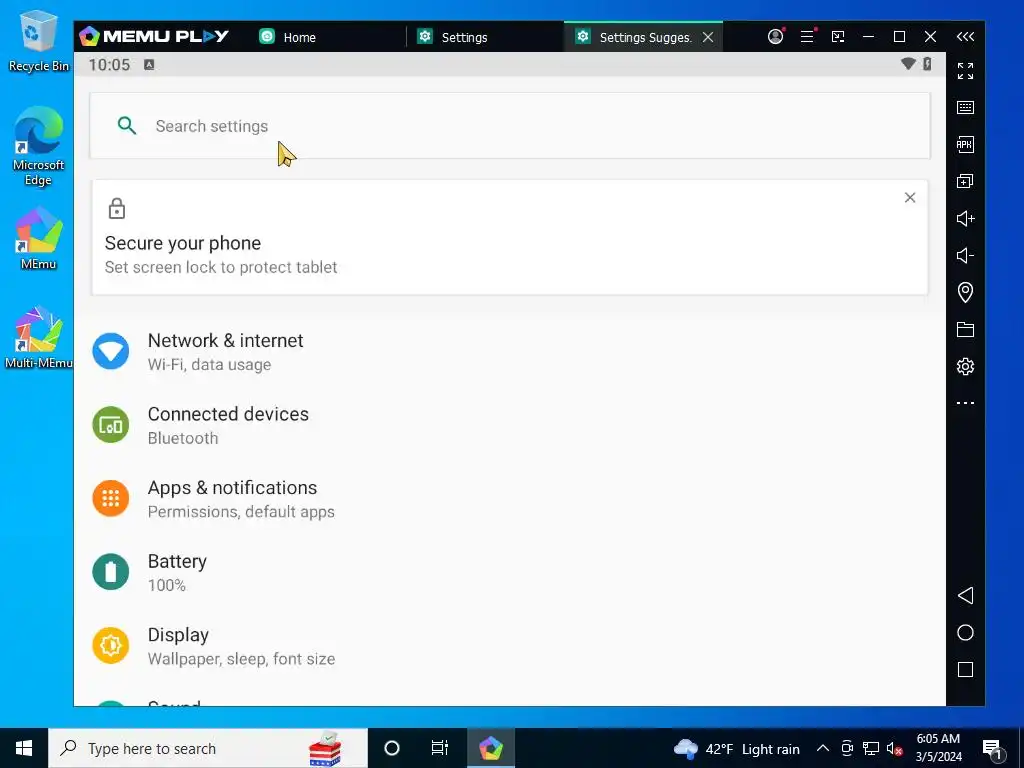
Task: Open Apps & notifications settings
Action: coord(510,499)
